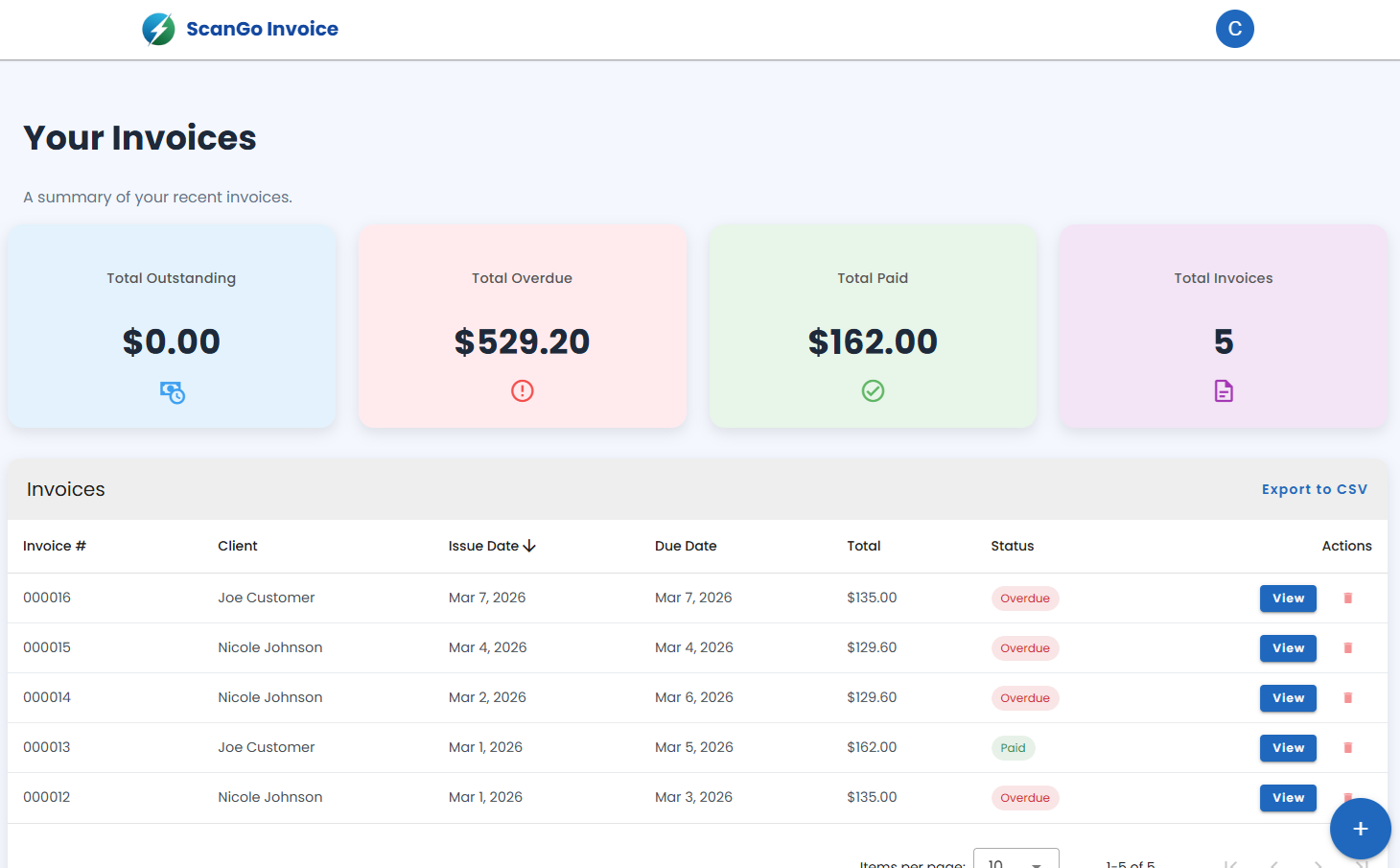1400x868 pixels.
Task: Sort table by Total column header
Action: [864, 546]
